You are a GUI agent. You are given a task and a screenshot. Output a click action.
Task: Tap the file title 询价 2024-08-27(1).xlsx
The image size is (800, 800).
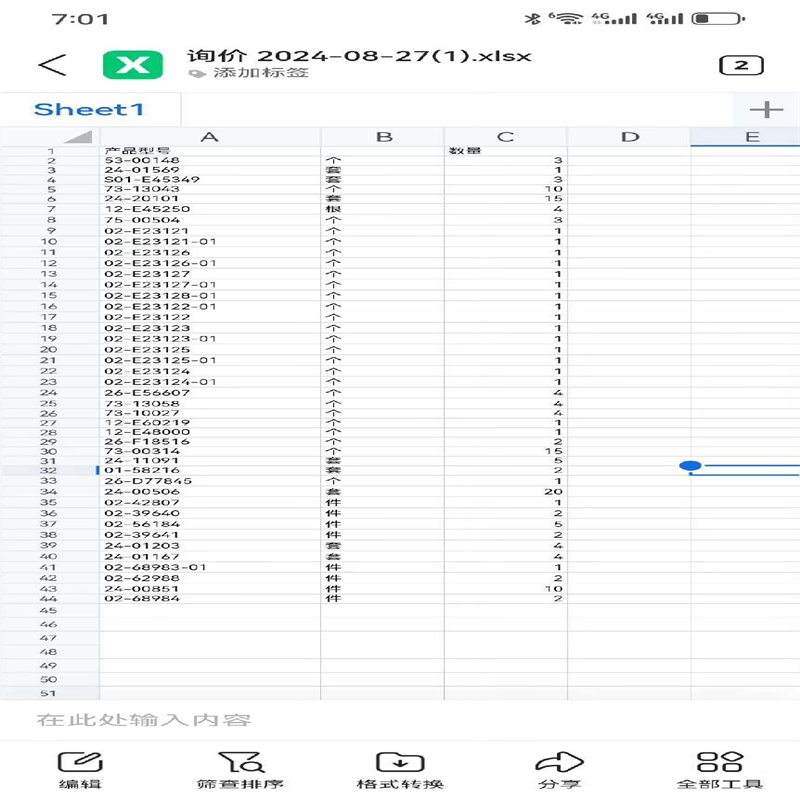point(359,56)
